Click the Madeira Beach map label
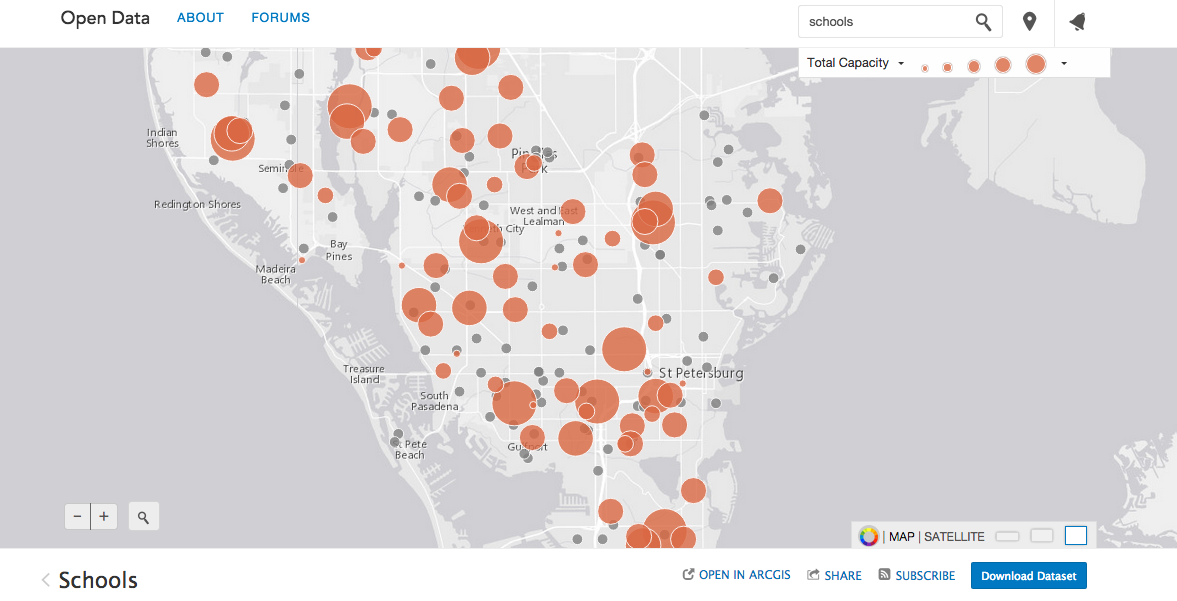 (275, 274)
